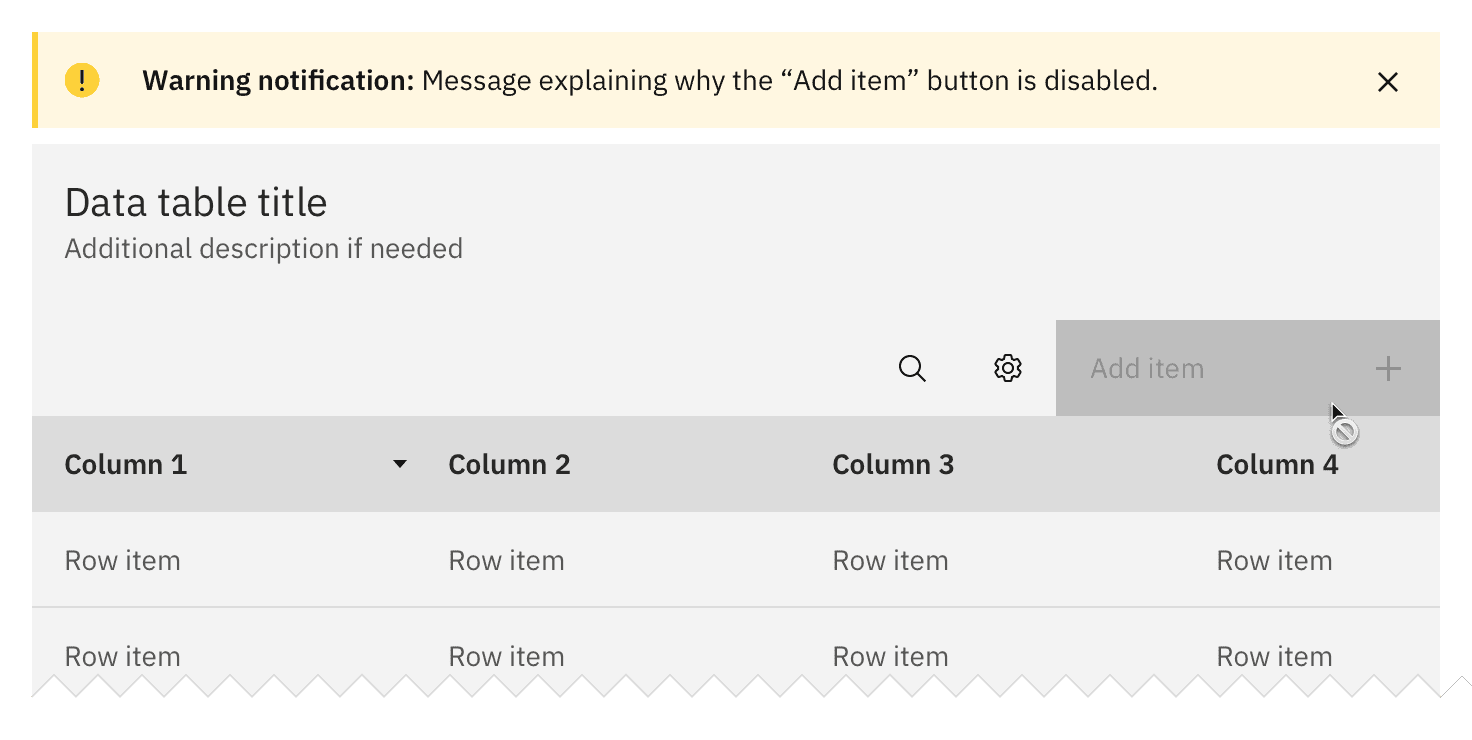Image resolution: width=1472 pixels, height=740 pixels.
Task: Select the second Row item under Column 1
Action: coord(122,656)
